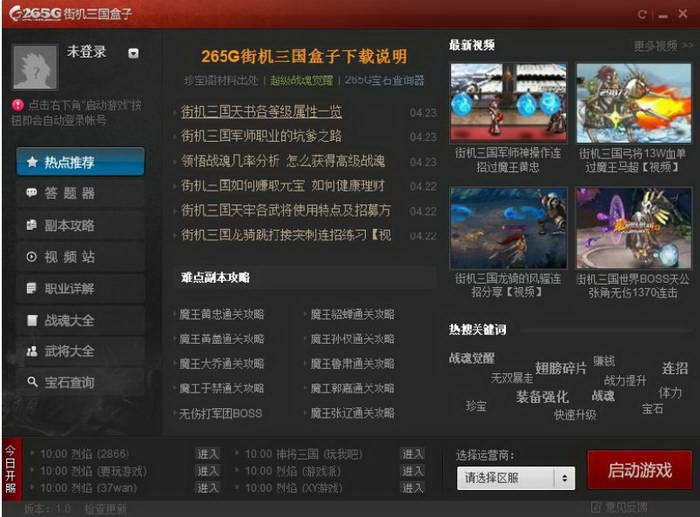Click hot keyword 无双暴走

coord(512,378)
